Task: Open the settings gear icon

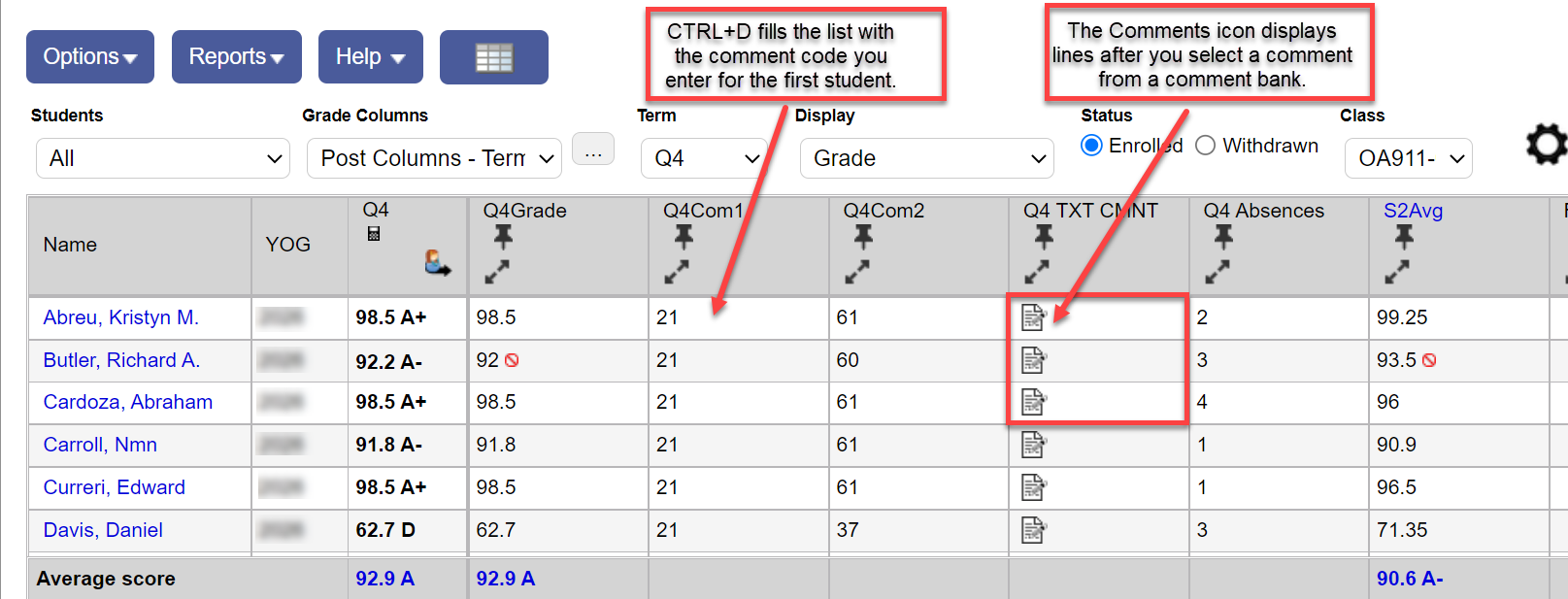Action: coord(1546,146)
